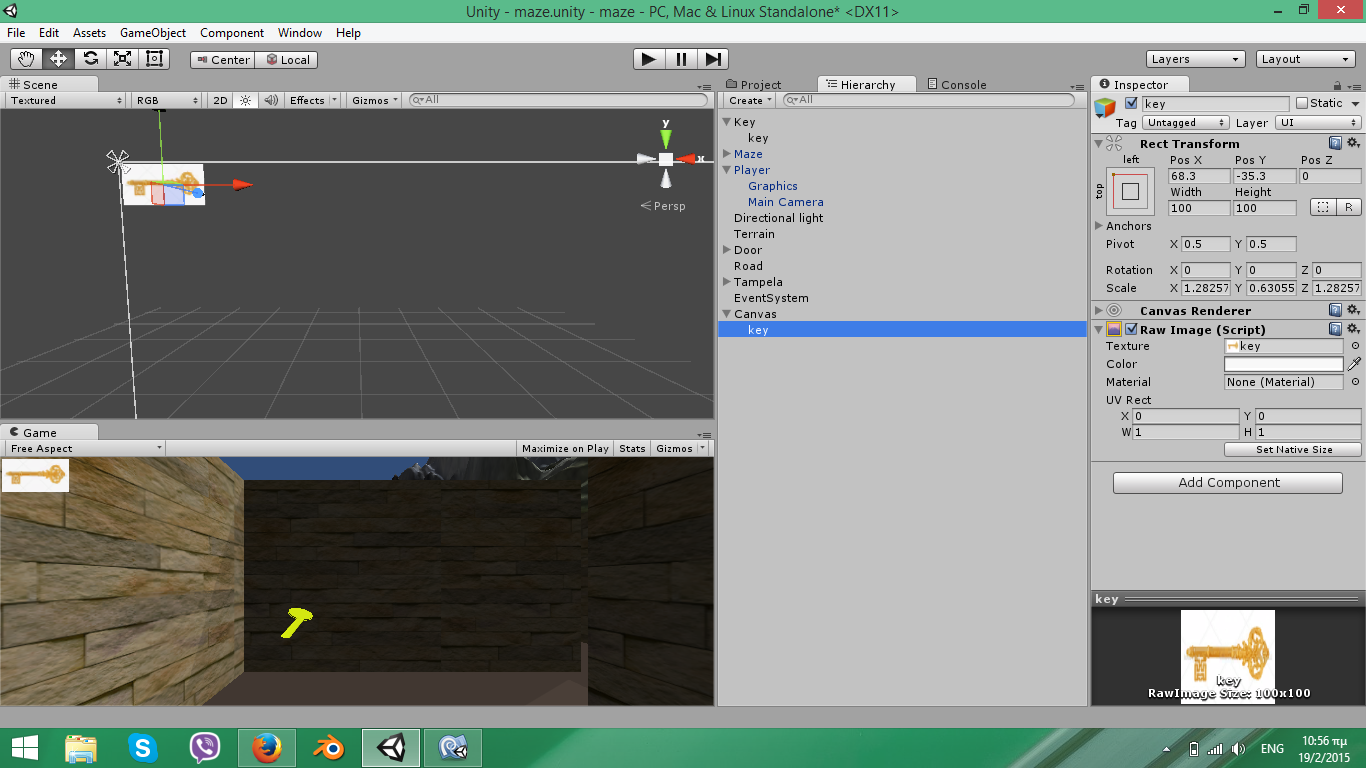This screenshot has width=1366, height=768.
Task: Click the green Y axis cone of scene gizmo
Action: 666,137
